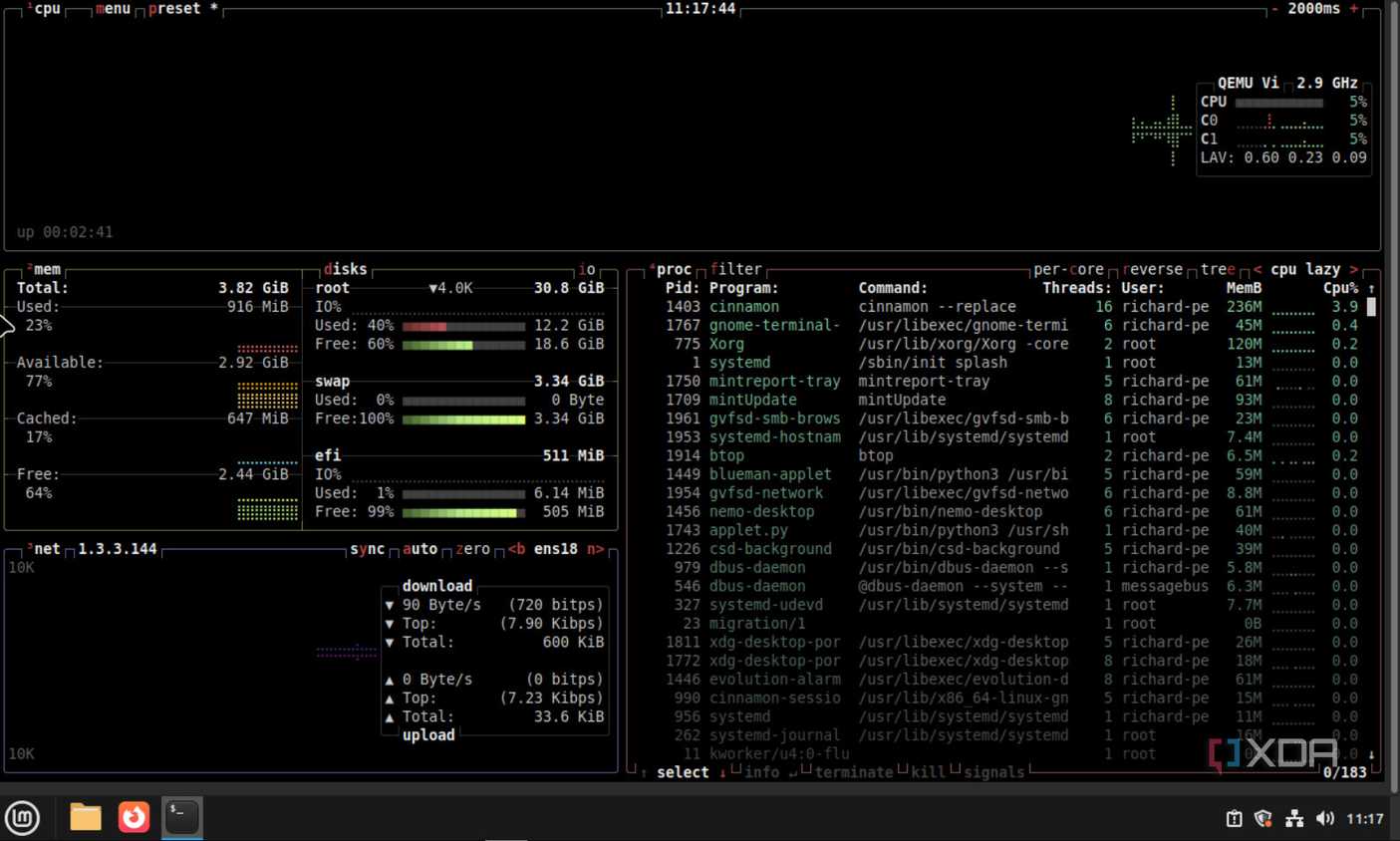The width and height of the screenshot is (1400, 841).
Task: Click the select up arrow in proc footer
Action: pos(644,772)
